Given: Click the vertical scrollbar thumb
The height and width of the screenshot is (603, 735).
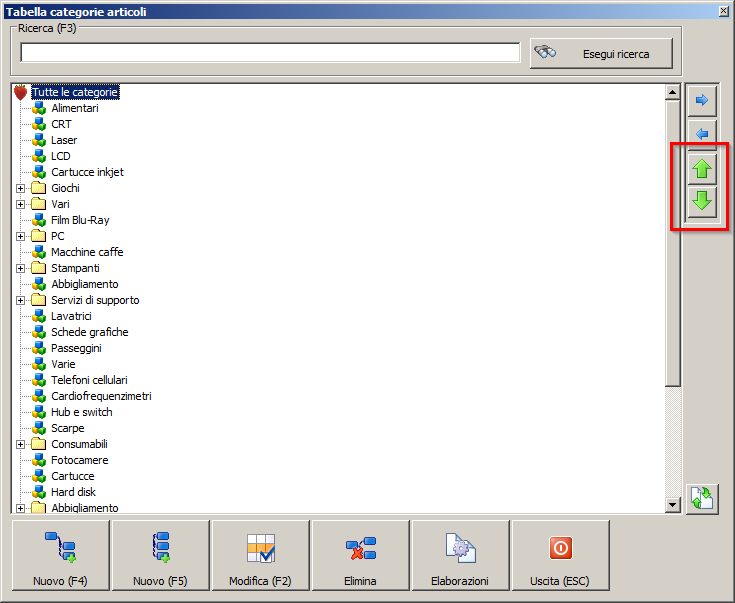Looking at the screenshot, I should click(673, 243).
